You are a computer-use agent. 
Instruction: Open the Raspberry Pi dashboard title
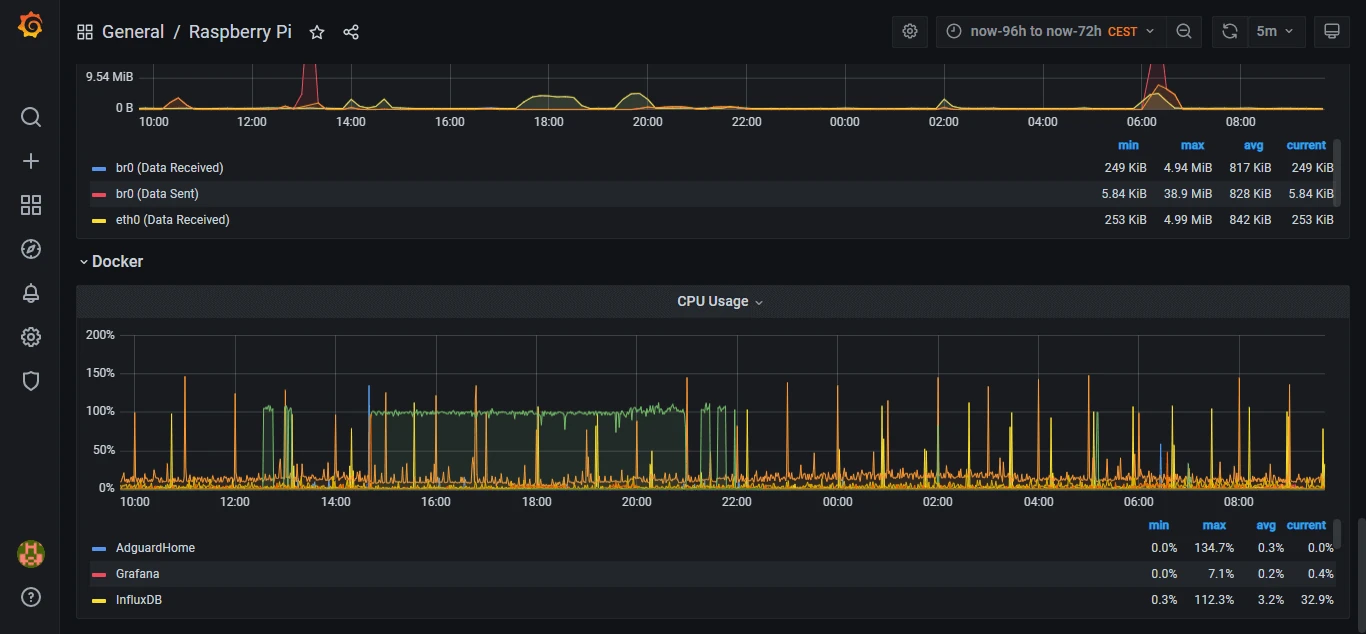240,32
